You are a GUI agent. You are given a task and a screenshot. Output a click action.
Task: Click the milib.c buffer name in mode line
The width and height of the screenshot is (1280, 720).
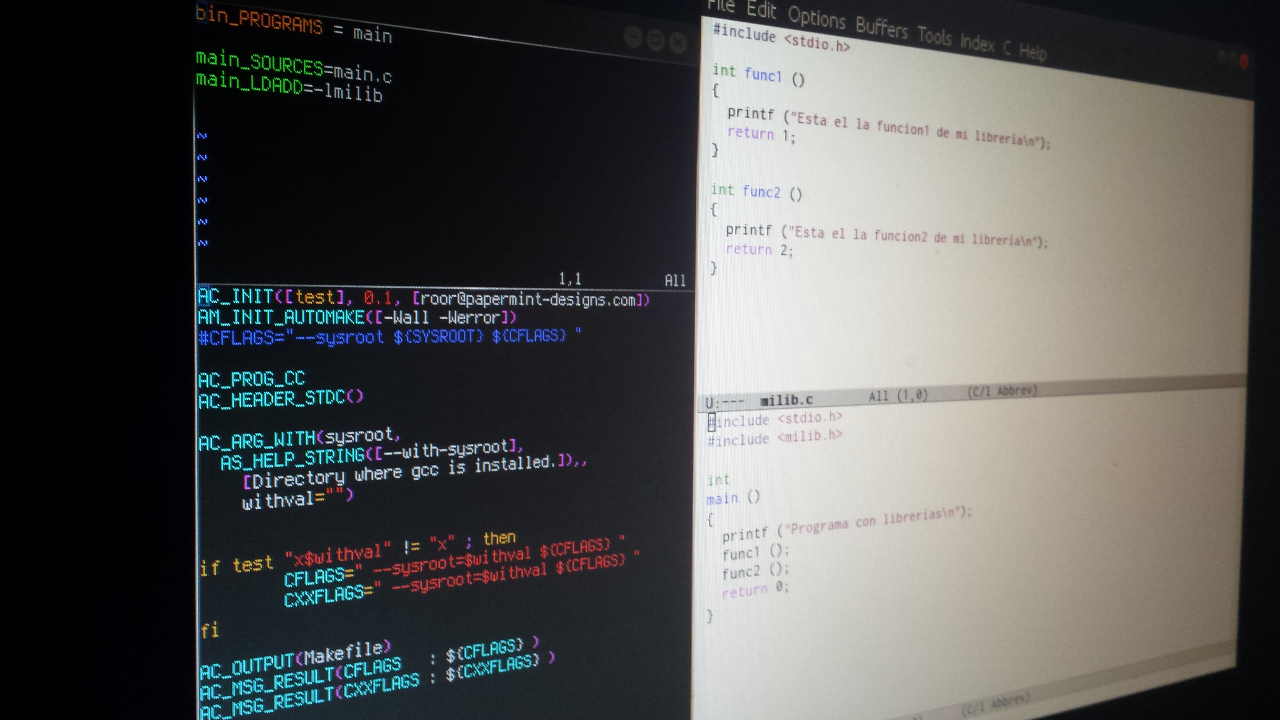point(786,398)
